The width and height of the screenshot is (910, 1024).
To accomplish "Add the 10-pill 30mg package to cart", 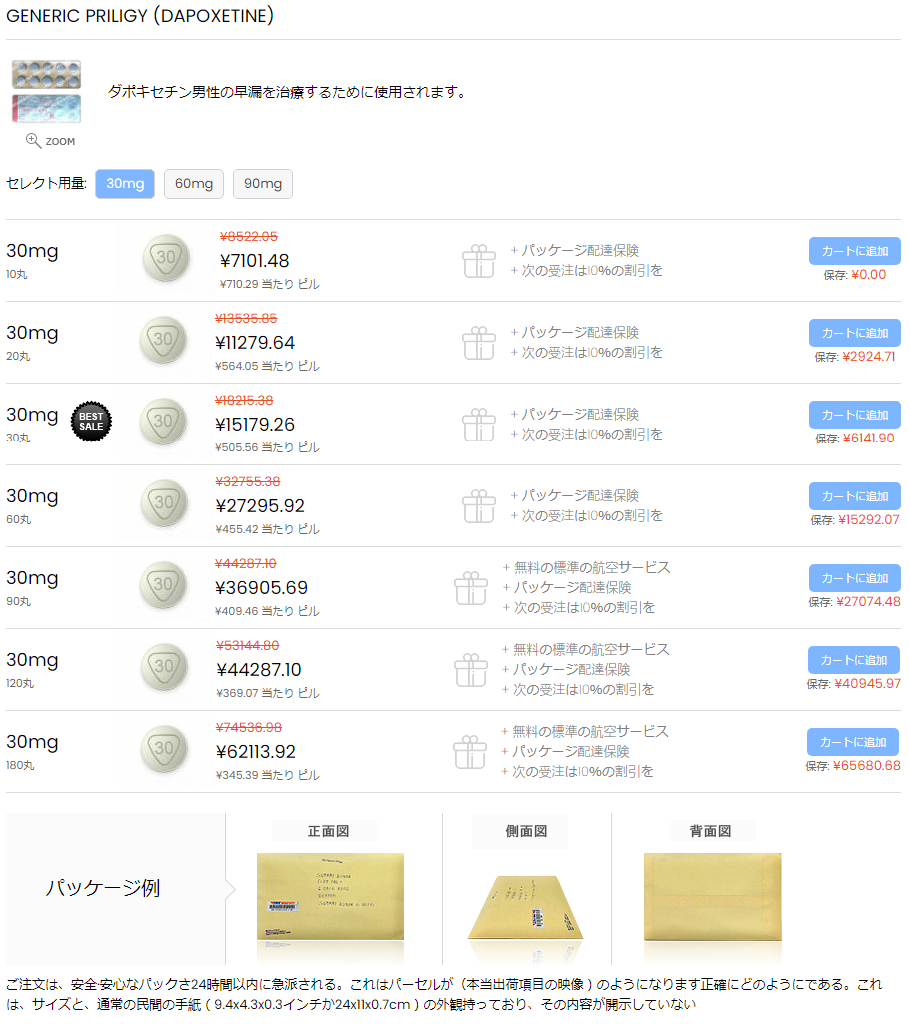I will point(854,251).
